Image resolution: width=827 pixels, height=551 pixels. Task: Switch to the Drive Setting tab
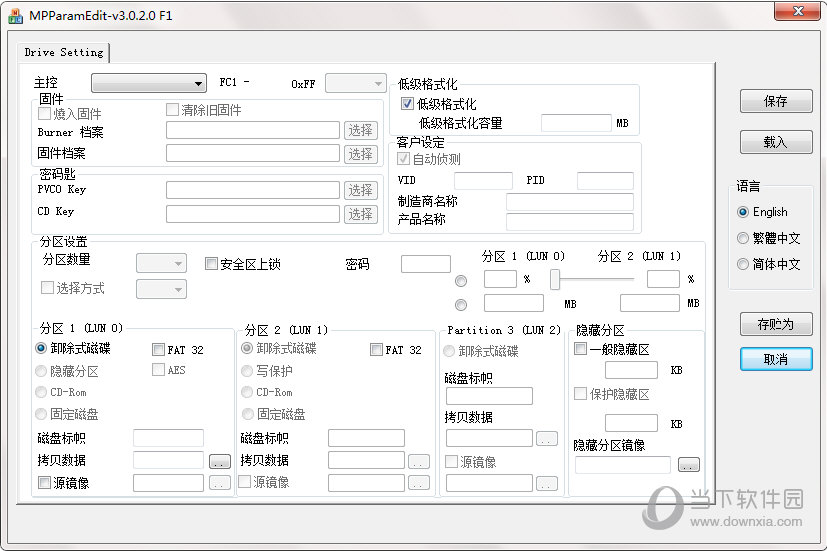64,52
